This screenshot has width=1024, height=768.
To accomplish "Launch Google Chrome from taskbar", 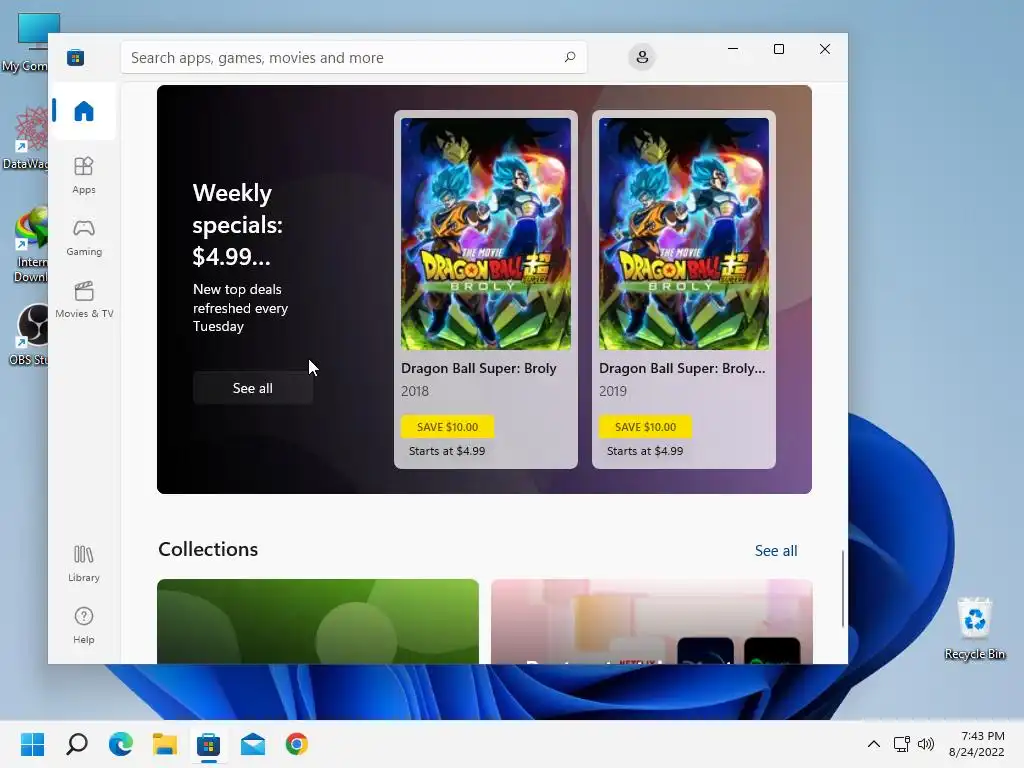I will click(x=296, y=744).
